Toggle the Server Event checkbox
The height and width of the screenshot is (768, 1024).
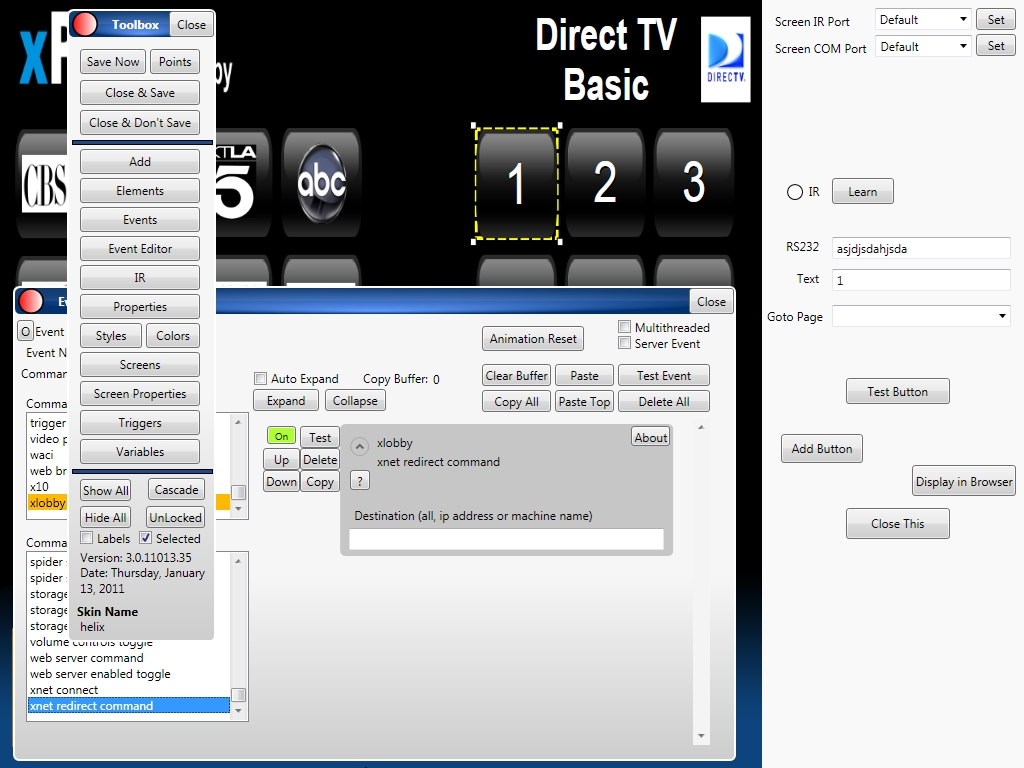point(624,343)
